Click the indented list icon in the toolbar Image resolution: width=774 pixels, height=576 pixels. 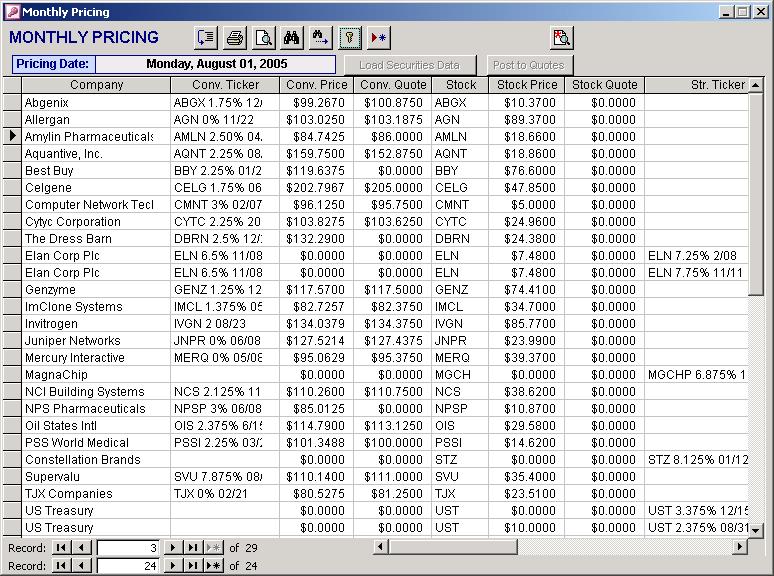[x=206, y=38]
